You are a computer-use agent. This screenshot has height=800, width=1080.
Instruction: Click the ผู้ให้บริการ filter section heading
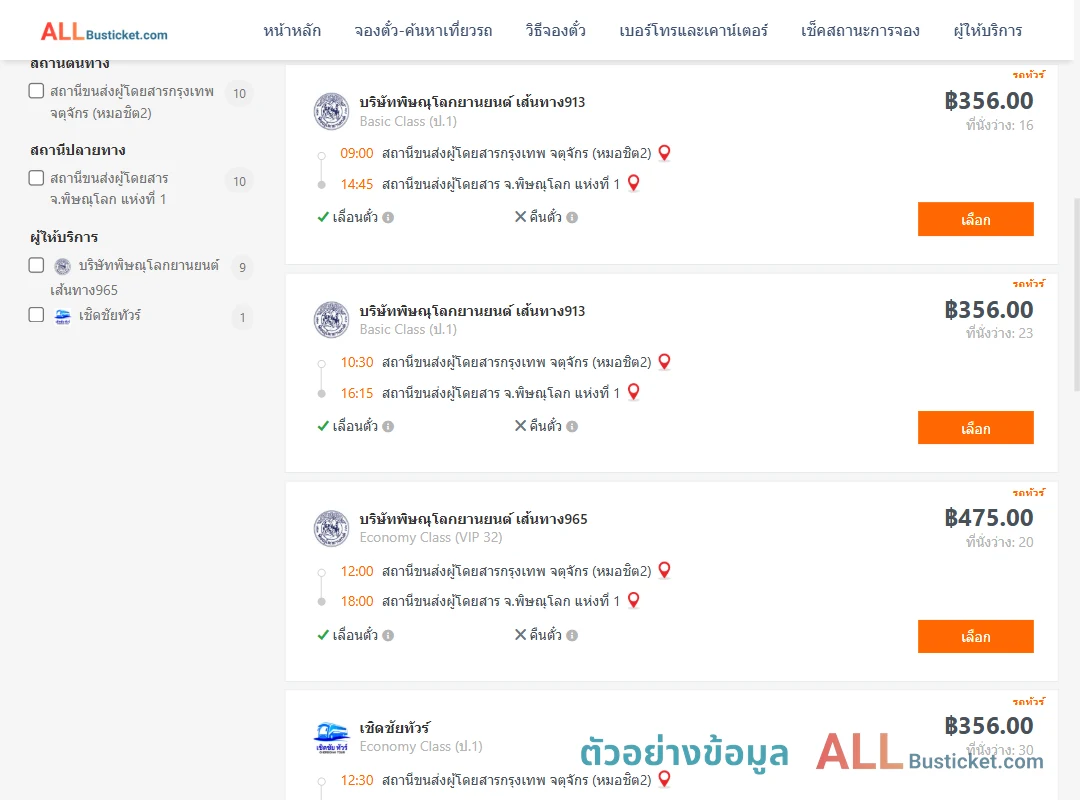[64, 237]
